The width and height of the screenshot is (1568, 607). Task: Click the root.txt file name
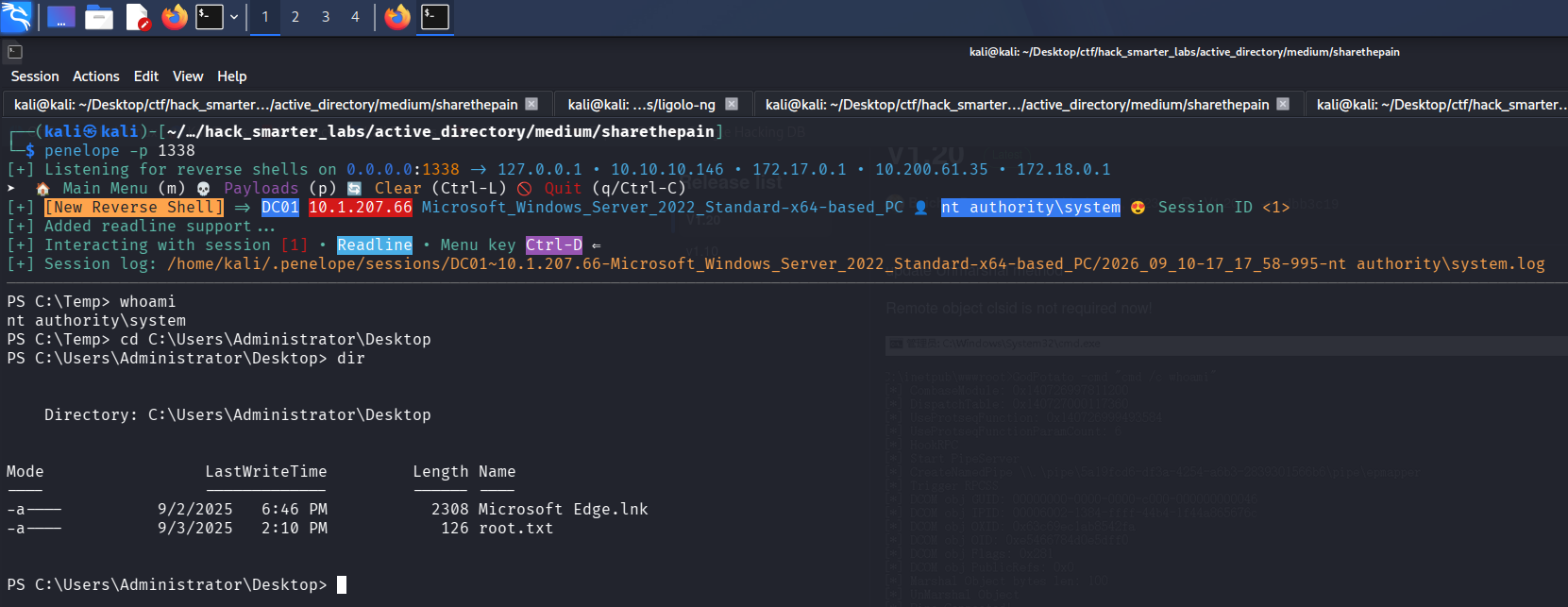tap(516, 529)
